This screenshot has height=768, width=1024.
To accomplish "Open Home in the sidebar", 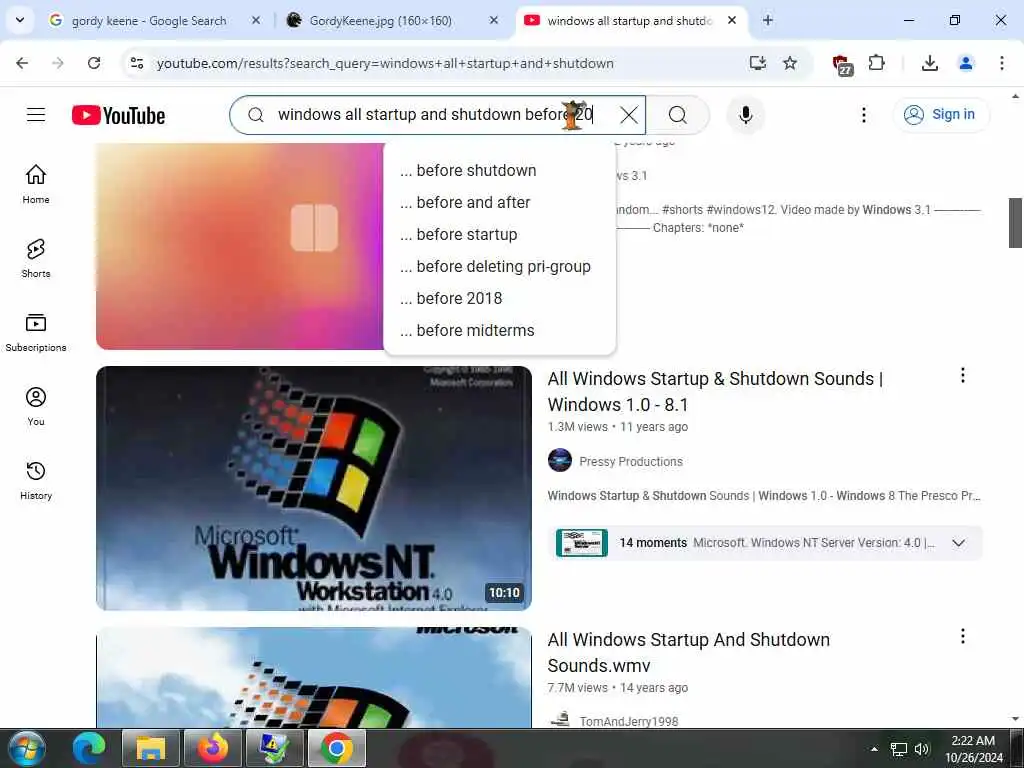I will click(36, 184).
